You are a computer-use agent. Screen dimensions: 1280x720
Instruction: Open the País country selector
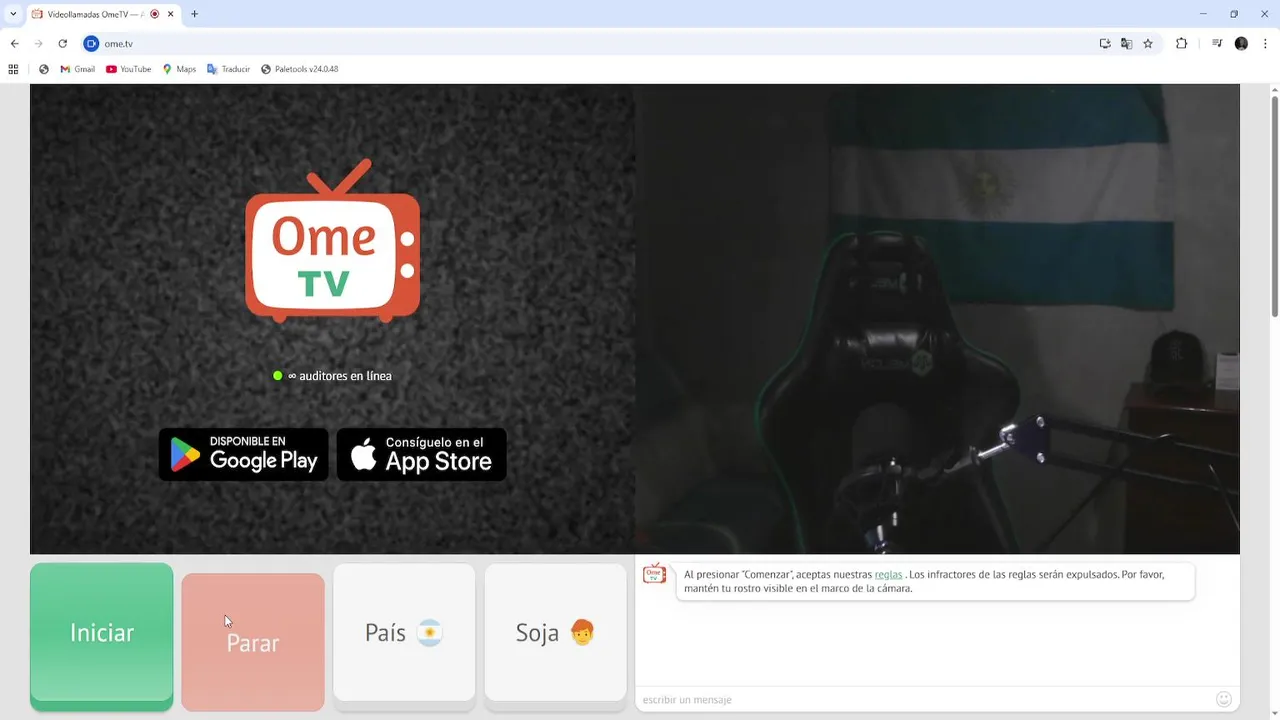[404, 633]
